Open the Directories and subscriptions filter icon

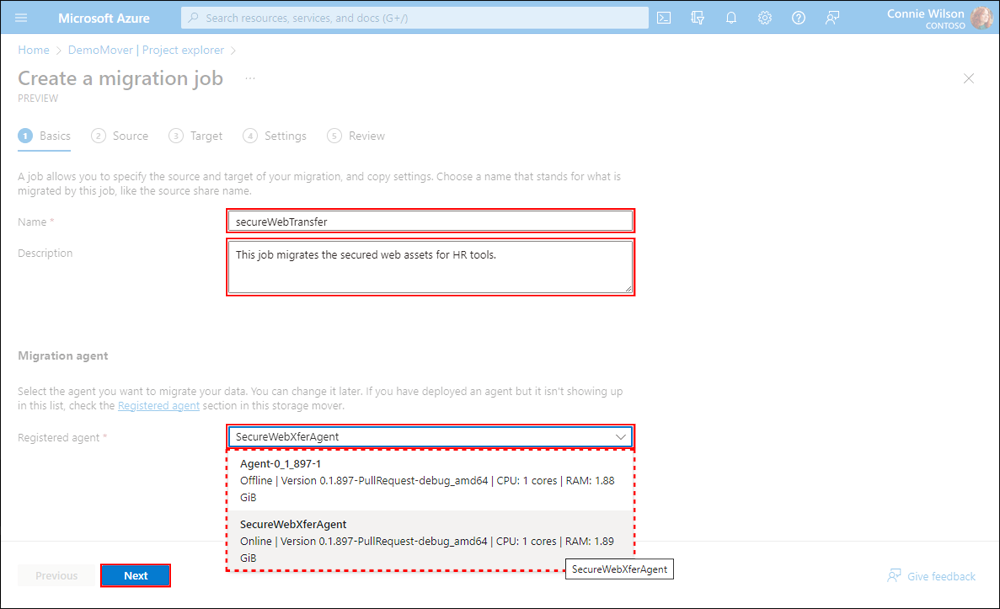point(698,18)
